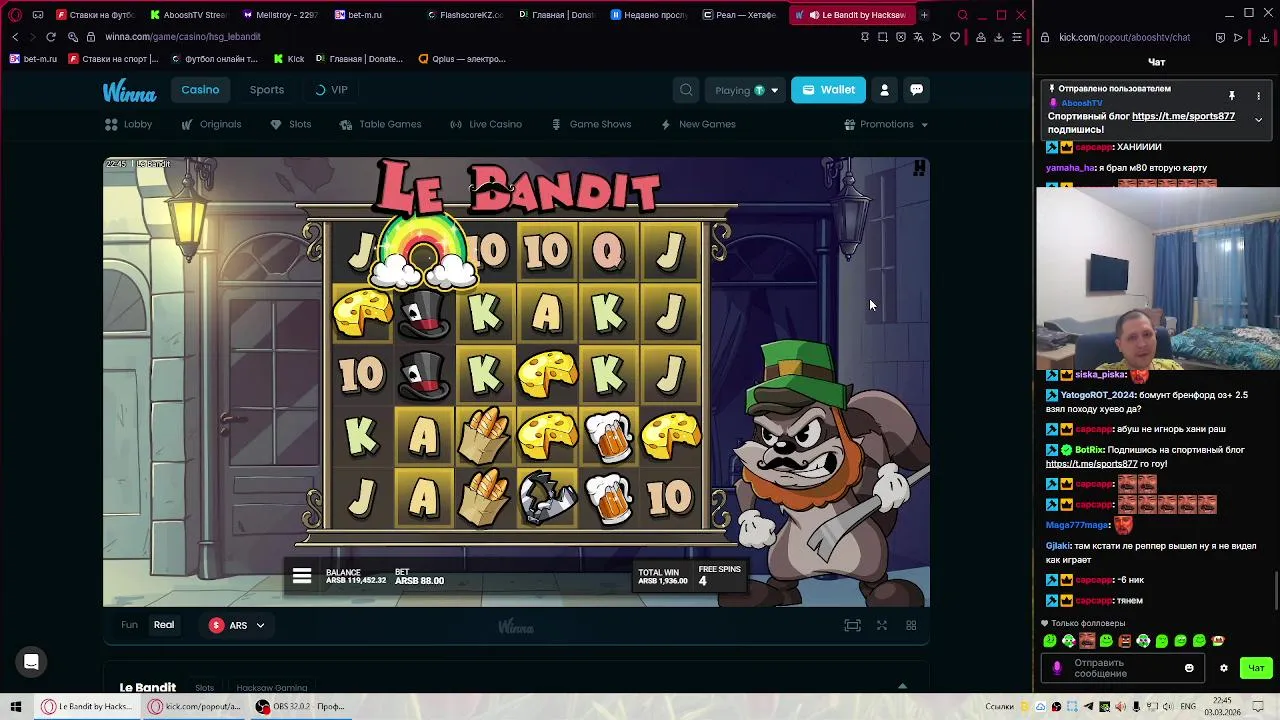
Task: Open Table Games category
Action: pos(380,124)
